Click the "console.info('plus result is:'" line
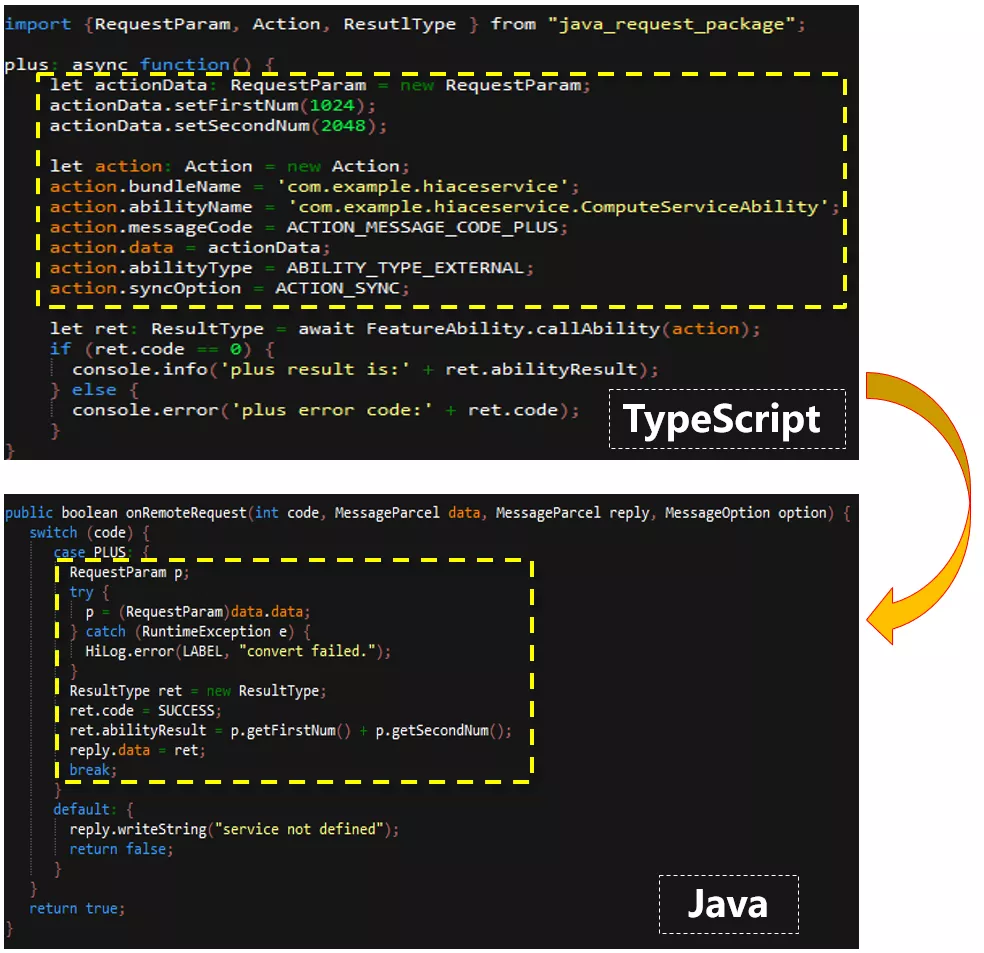 point(365,370)
